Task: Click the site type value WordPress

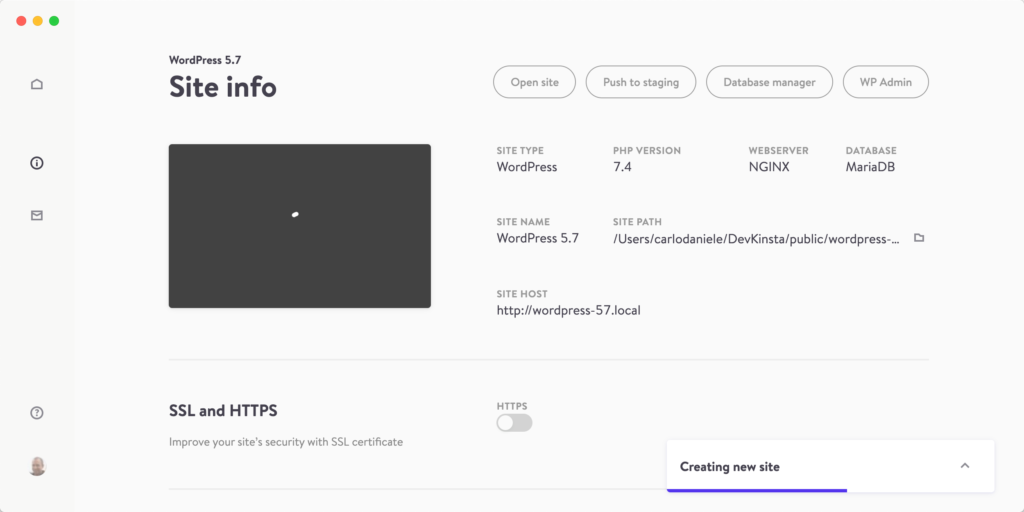Action: (527, 167)
